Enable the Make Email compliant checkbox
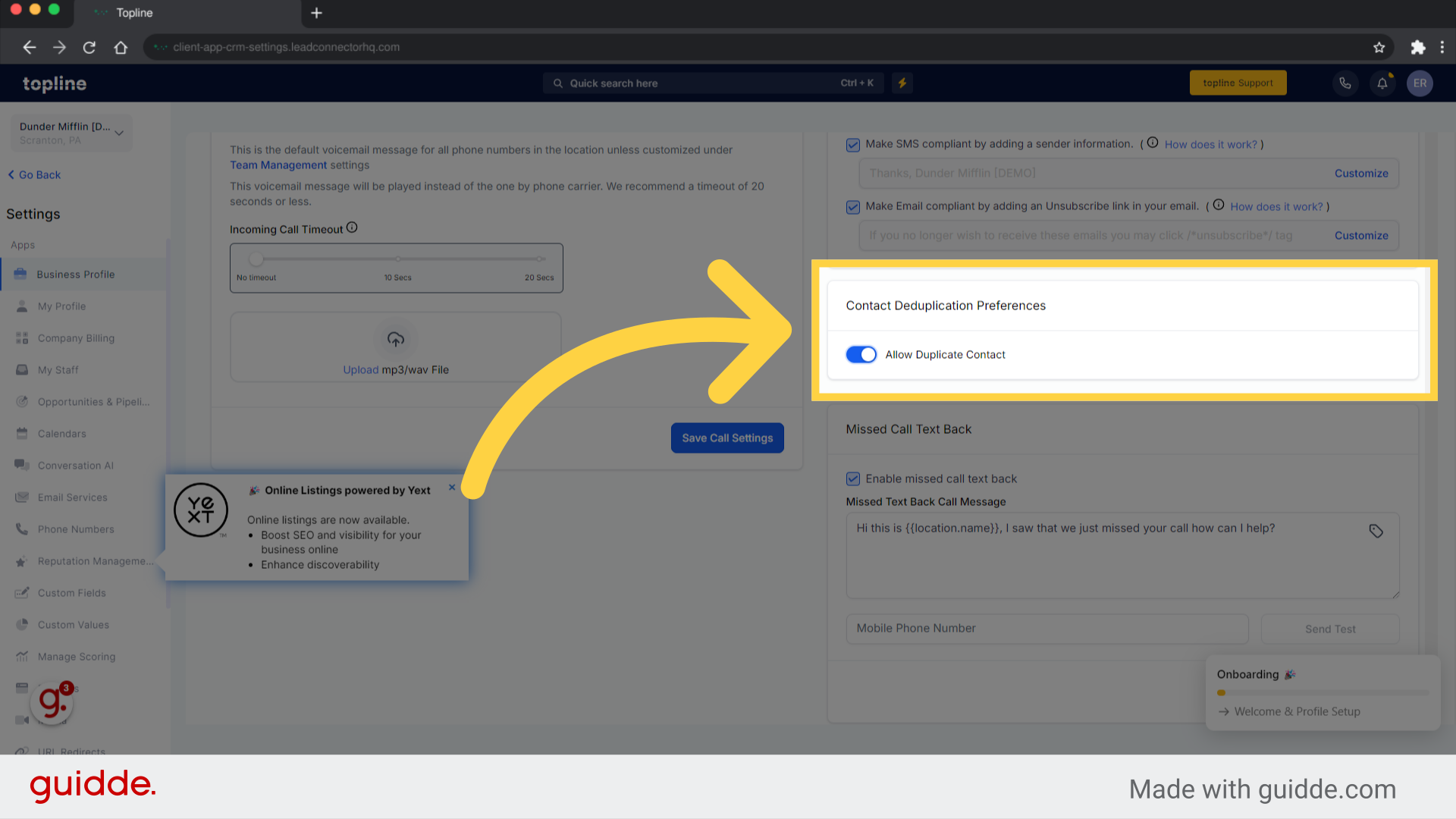 click(854, 206)
